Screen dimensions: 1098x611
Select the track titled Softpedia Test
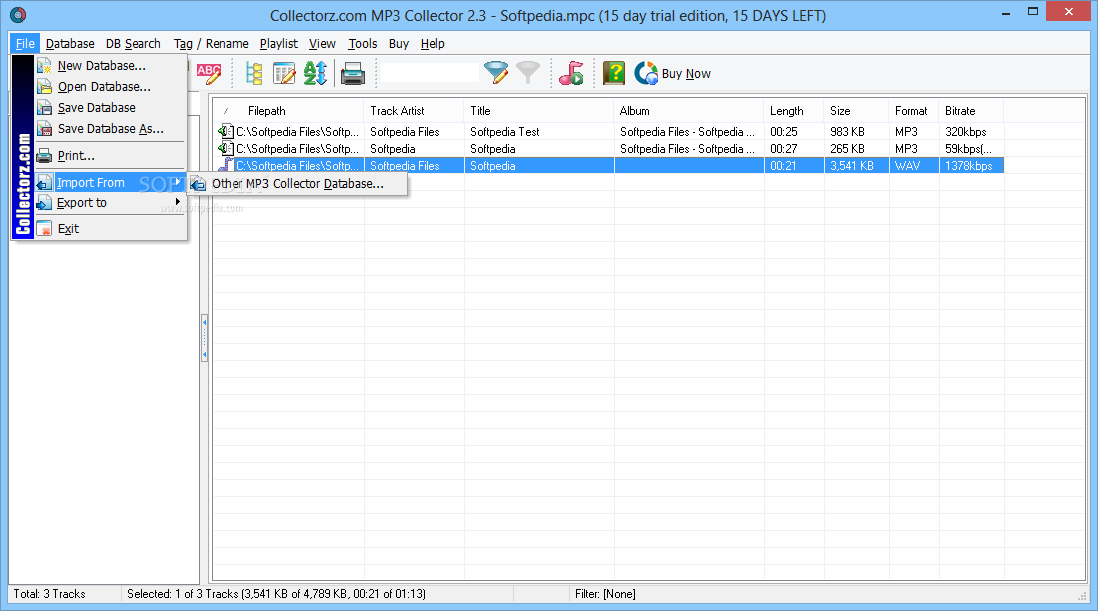(505, 132)
